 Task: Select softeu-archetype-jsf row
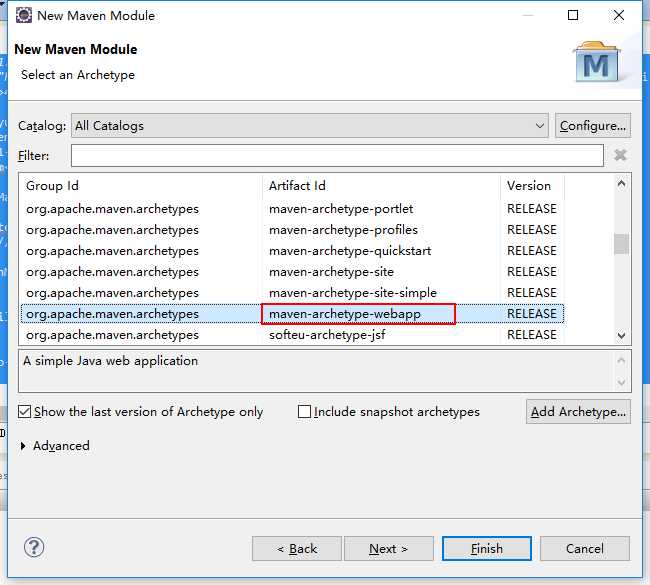(x=292, y=335)
